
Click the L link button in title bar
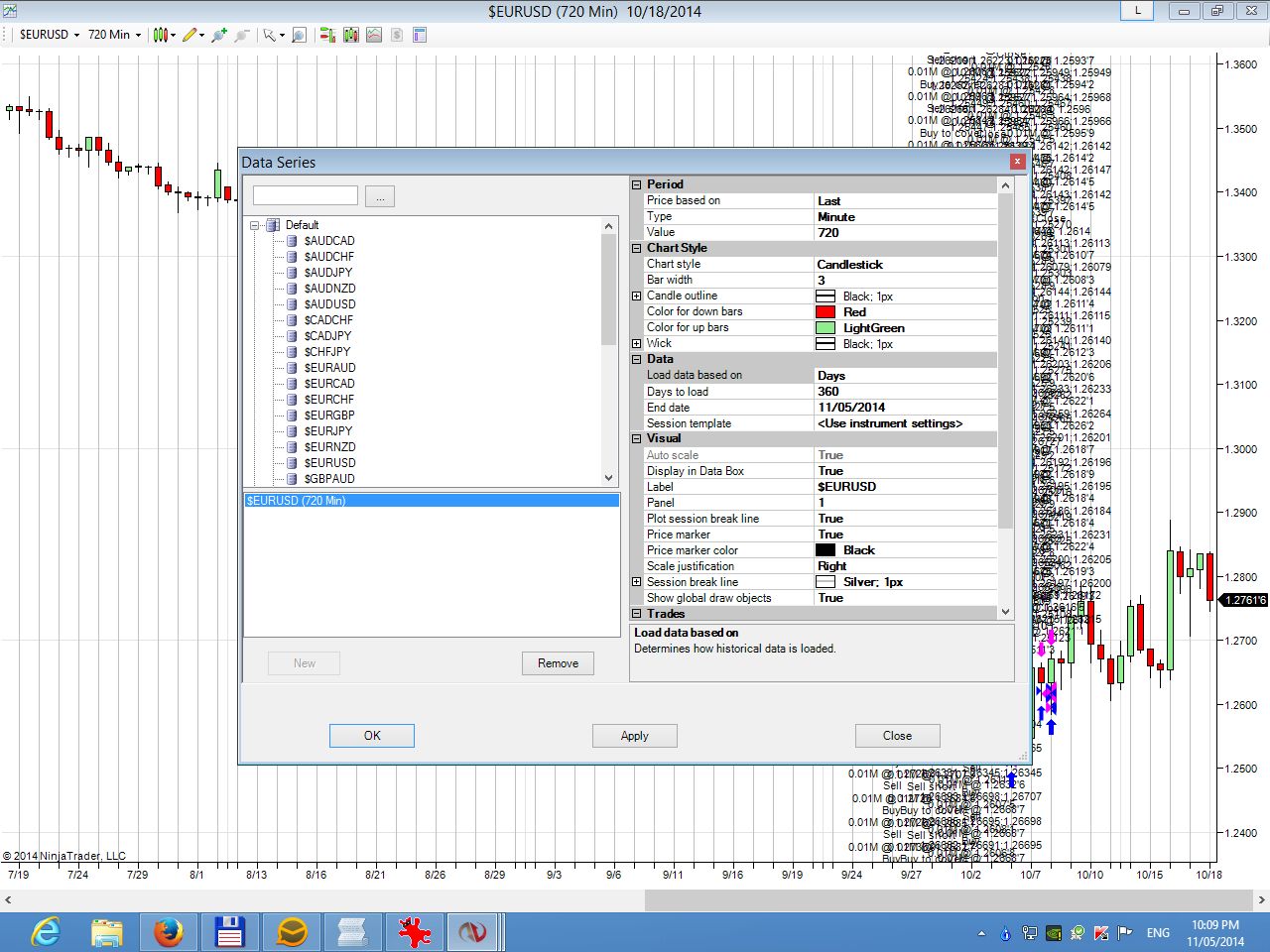(1137, 11)
